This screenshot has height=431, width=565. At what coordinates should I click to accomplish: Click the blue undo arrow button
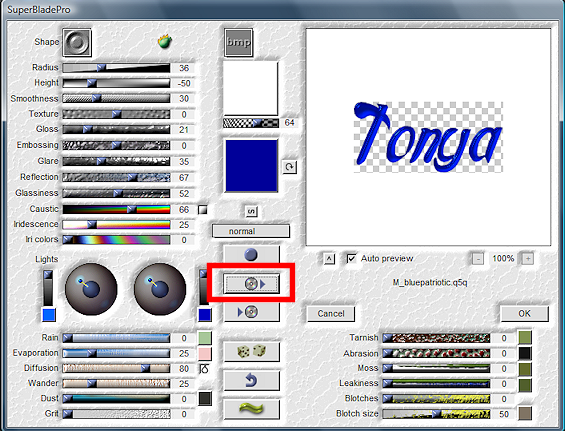point(252,380)
